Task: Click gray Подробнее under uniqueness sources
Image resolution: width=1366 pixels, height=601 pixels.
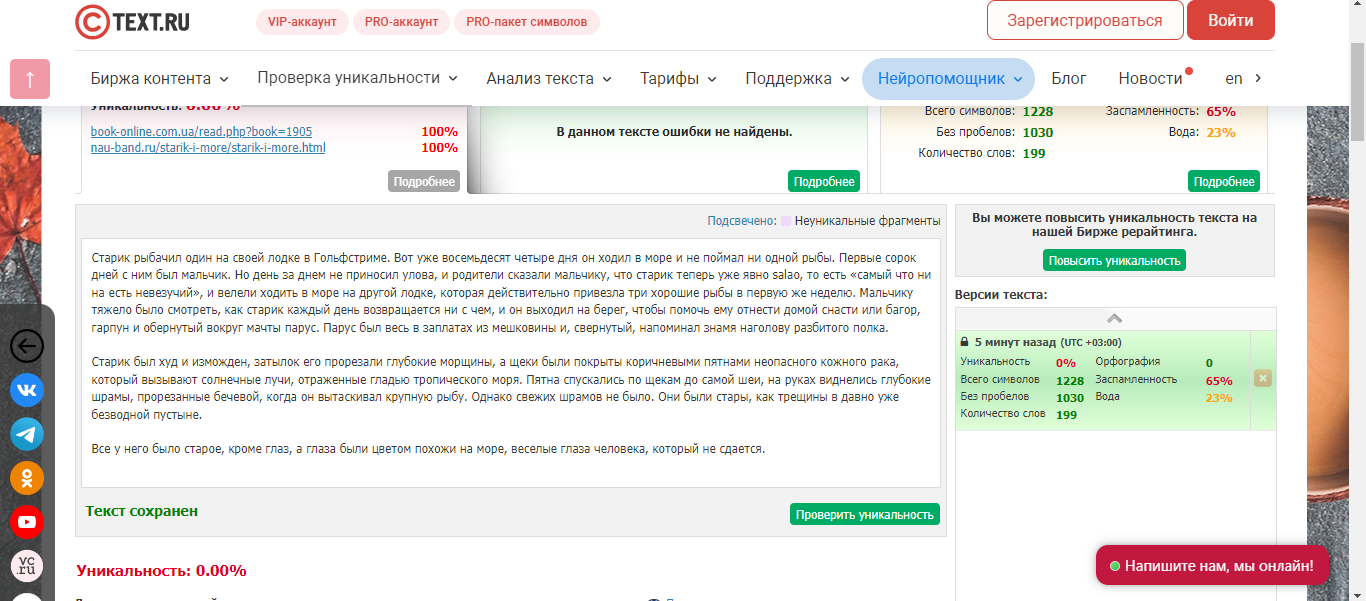Action: [424, 181]
